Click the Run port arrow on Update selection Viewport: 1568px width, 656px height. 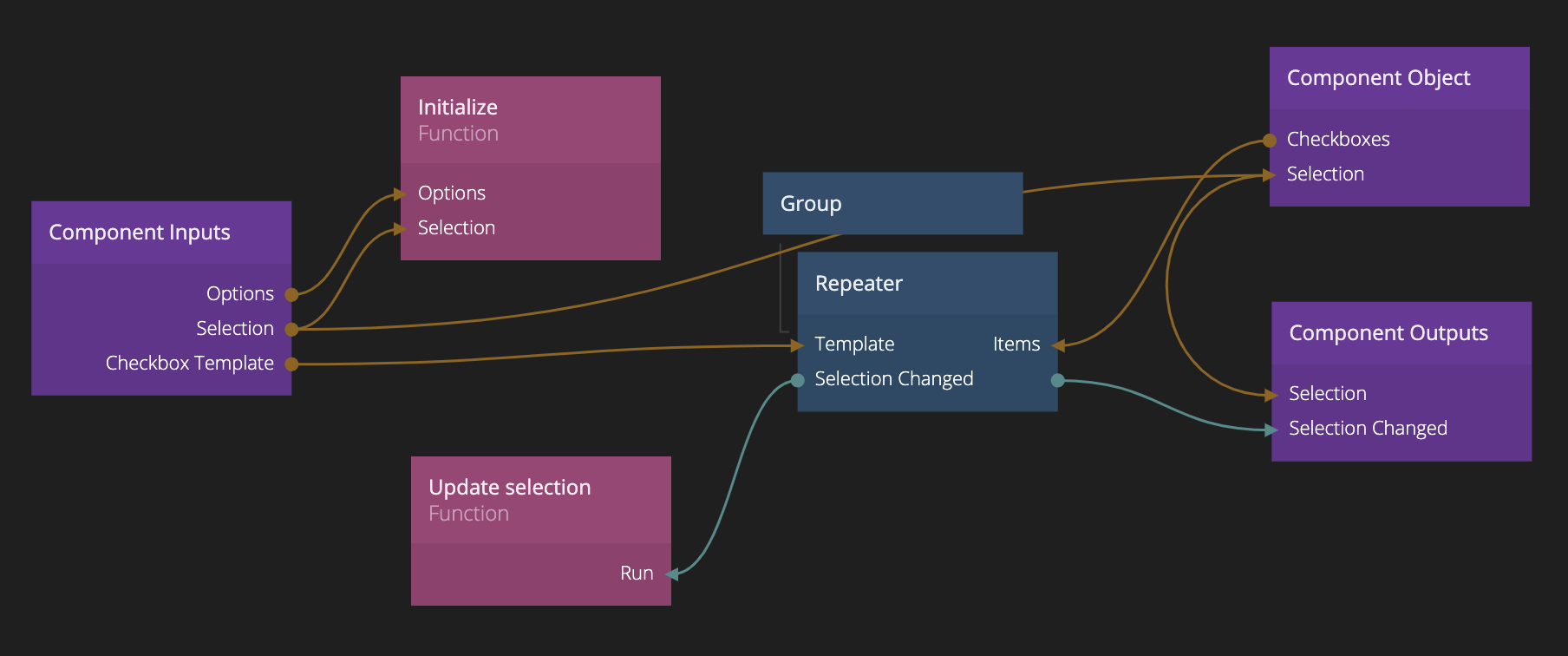[672, 574]
